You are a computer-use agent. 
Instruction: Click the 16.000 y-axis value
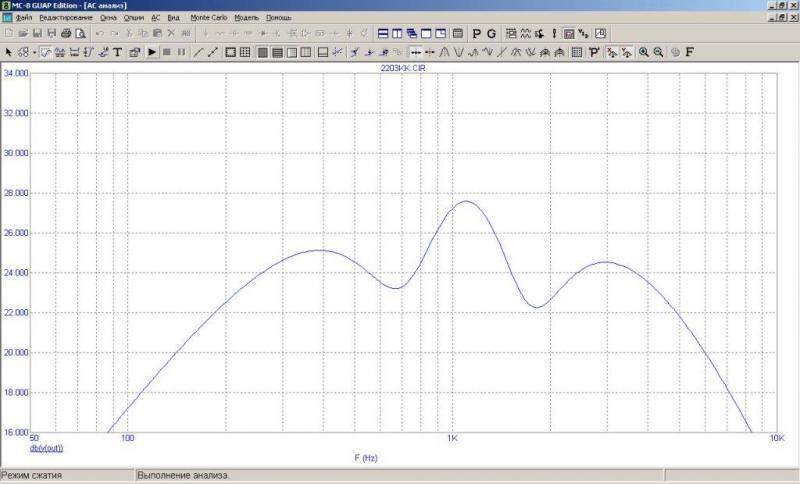(x=16, y=432)
